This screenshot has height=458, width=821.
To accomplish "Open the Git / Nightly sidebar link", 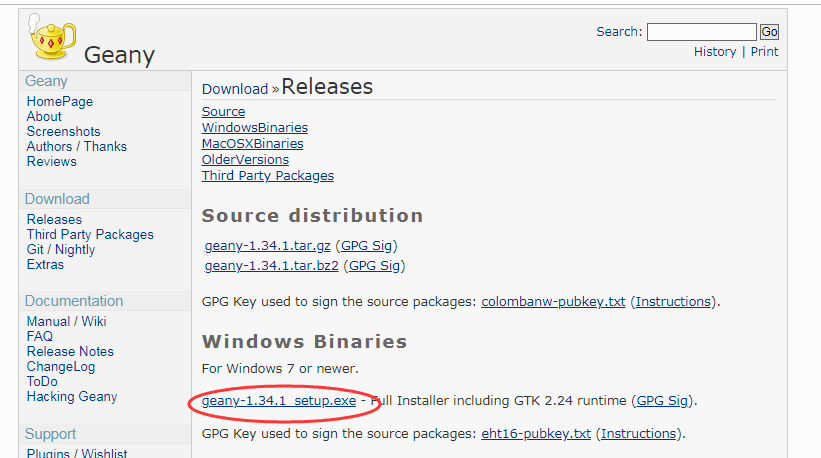I will pos(61,250).
